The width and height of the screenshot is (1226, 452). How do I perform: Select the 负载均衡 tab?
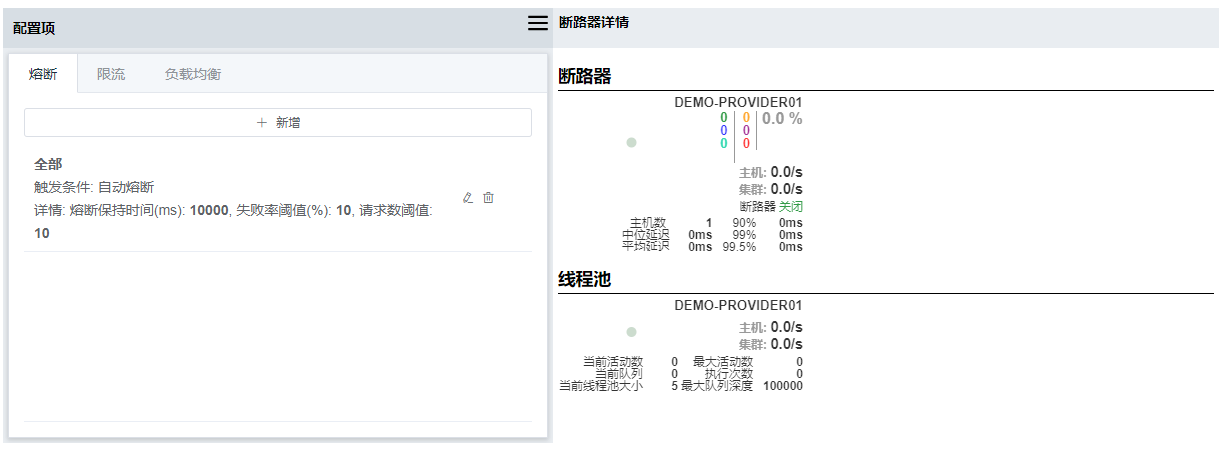tap(193, 74)
